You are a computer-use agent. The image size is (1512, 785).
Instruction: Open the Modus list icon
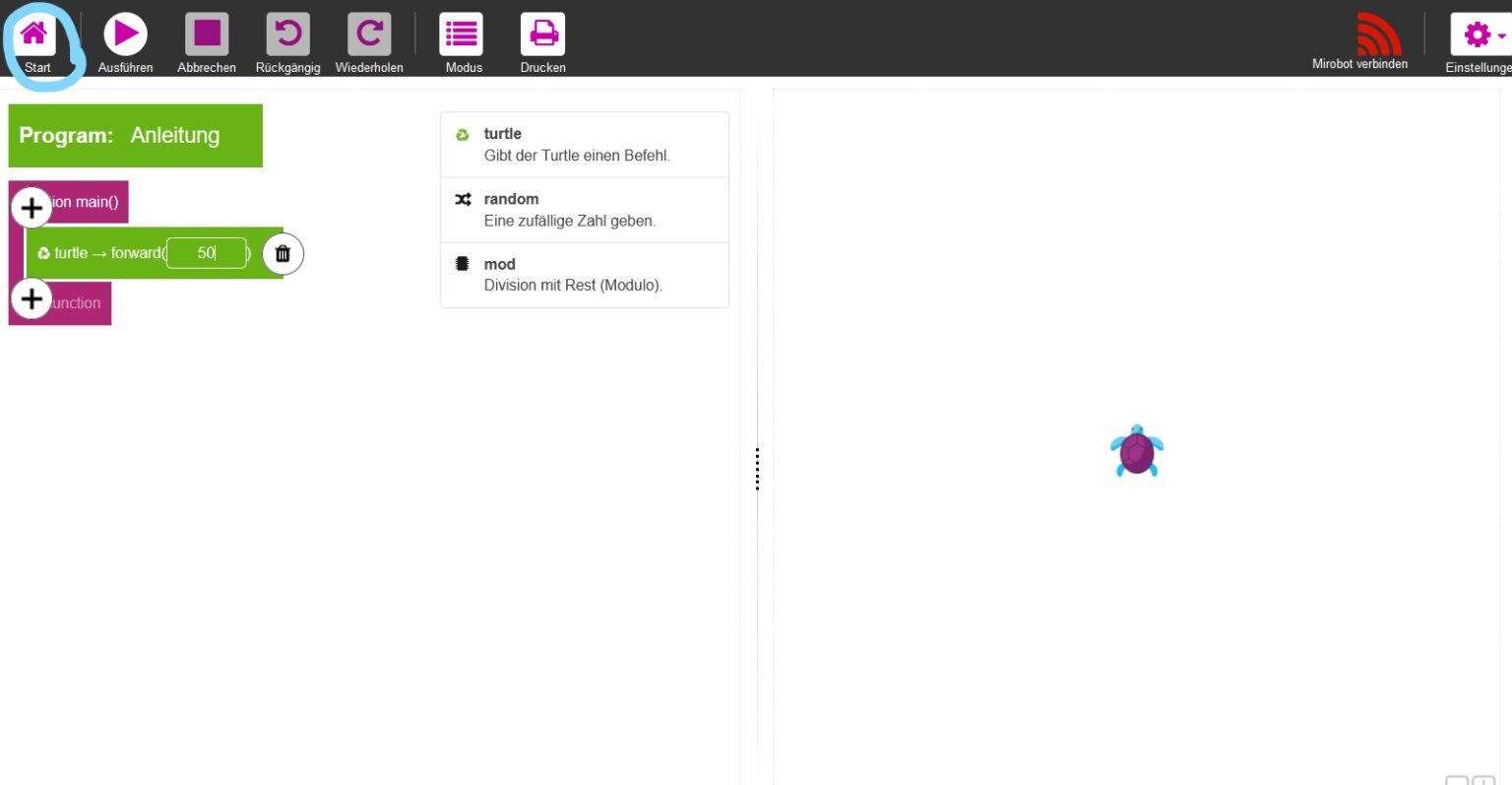coord(461,34)
